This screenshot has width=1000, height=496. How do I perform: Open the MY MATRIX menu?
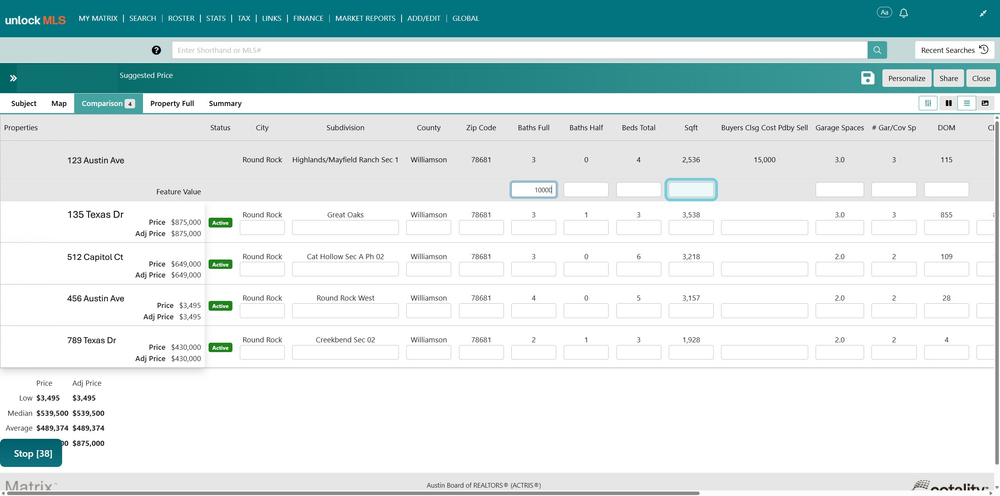(98, 18)
